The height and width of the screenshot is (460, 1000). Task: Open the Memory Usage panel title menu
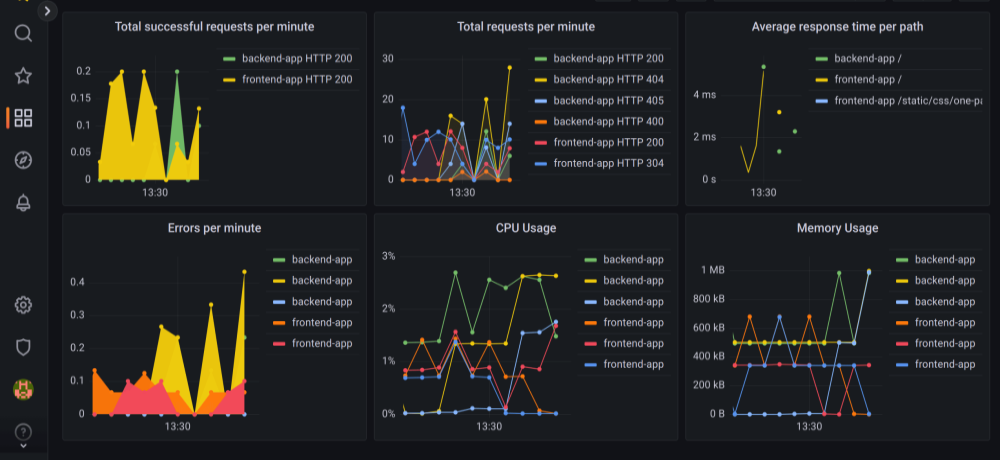(837, 228)
